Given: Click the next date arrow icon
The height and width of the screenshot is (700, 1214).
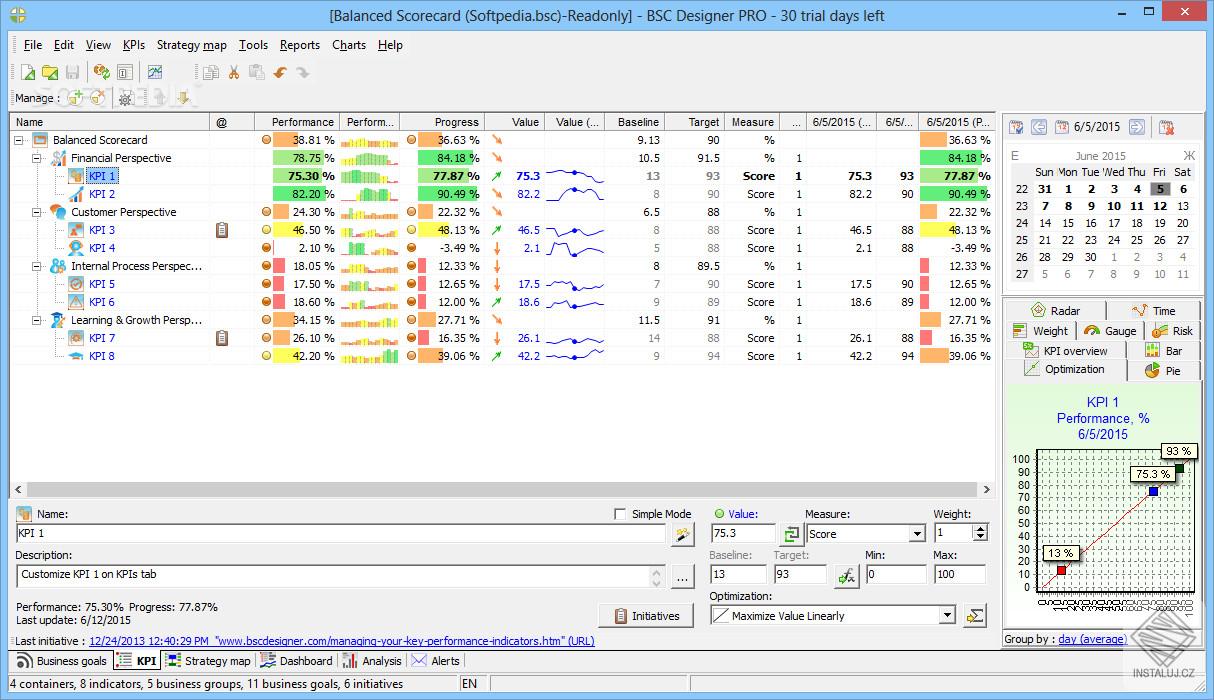Looking at the screenshot, I should click(x=1136, y=127).
